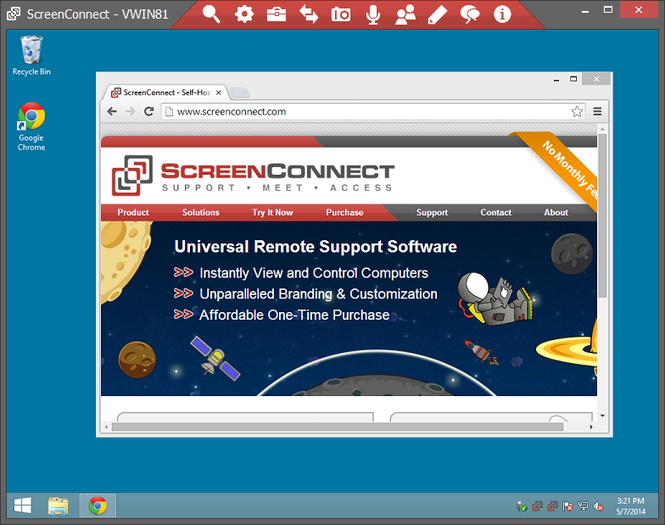This screenshot has height=525, width=665.
Task: Click the ScreenConnect logo on webpage
Action: tap(253, 176)
